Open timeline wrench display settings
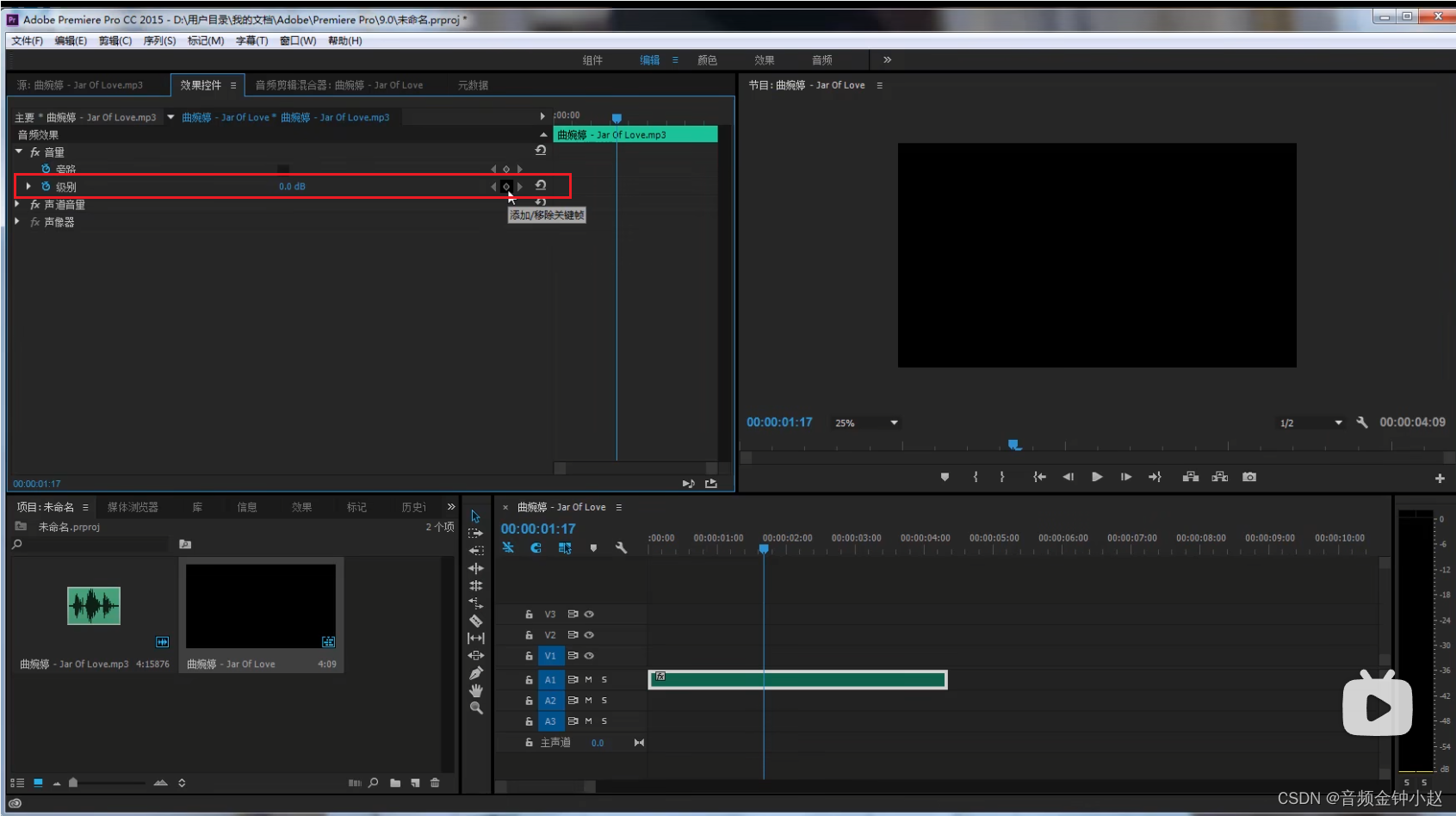Screen dimensions: 1456x816 (x=621, y=547)
